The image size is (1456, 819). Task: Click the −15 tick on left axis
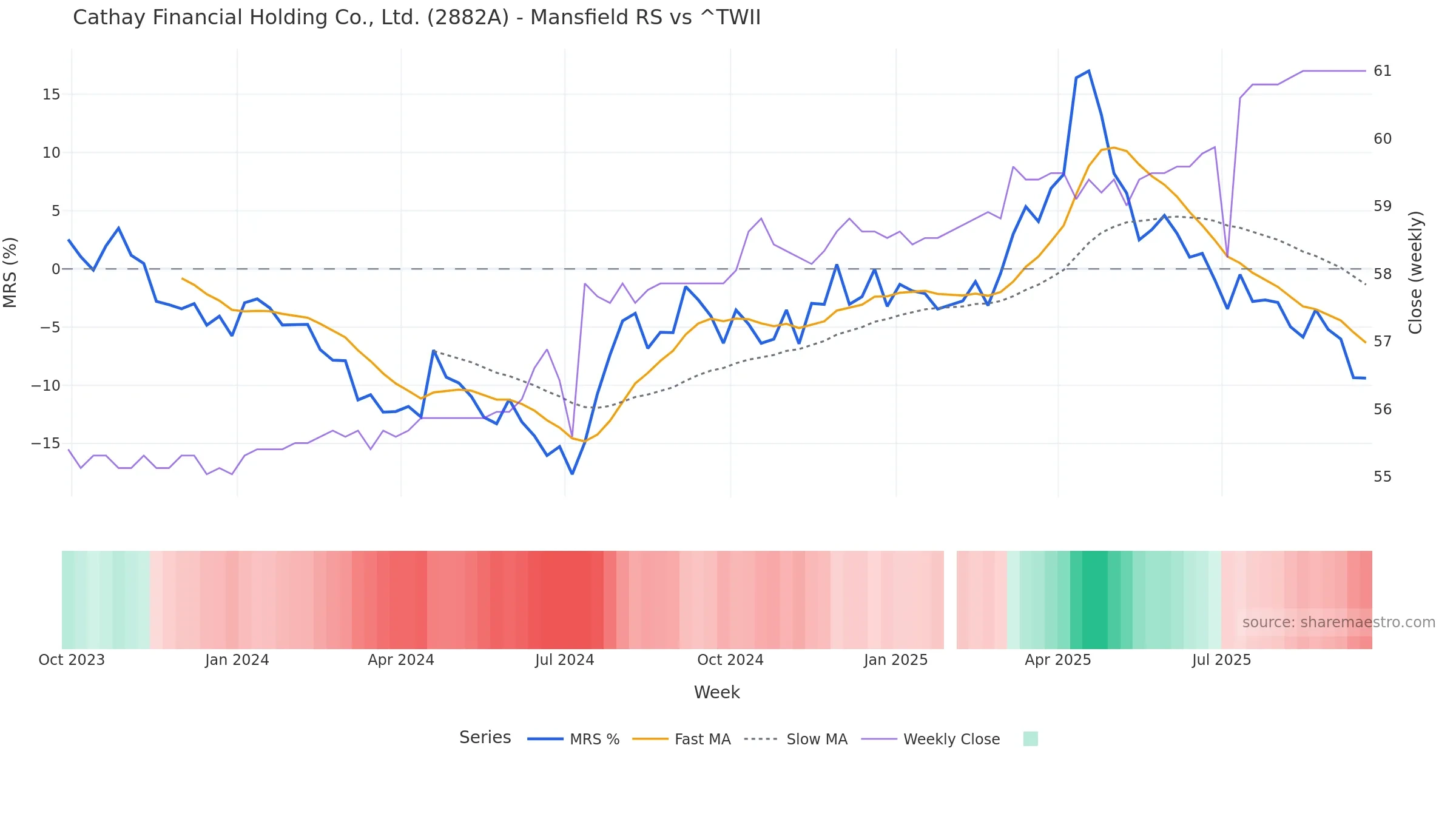[45, 443]
